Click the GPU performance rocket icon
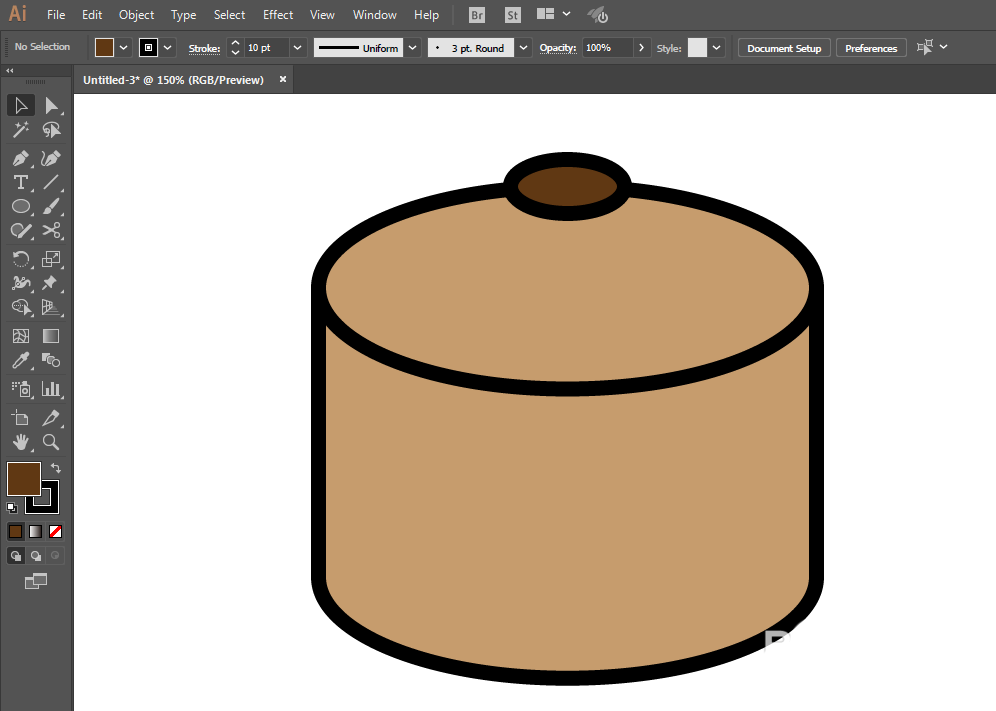 [x=598, y=15]
